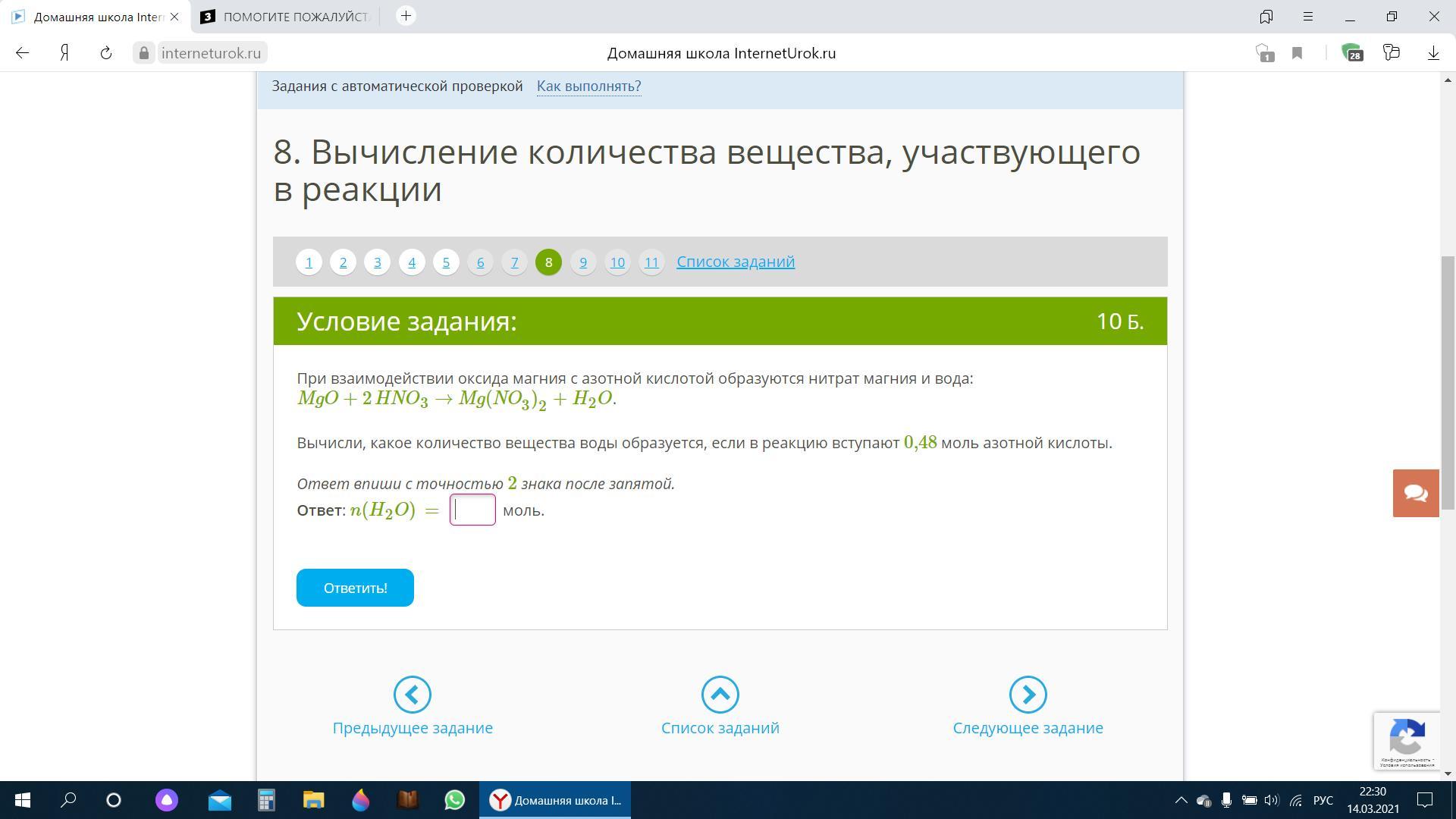
Task: Switch to ПОМОГИТЕ ПОЖАЛУЙСТА tab
Action: tap(287, 17)
